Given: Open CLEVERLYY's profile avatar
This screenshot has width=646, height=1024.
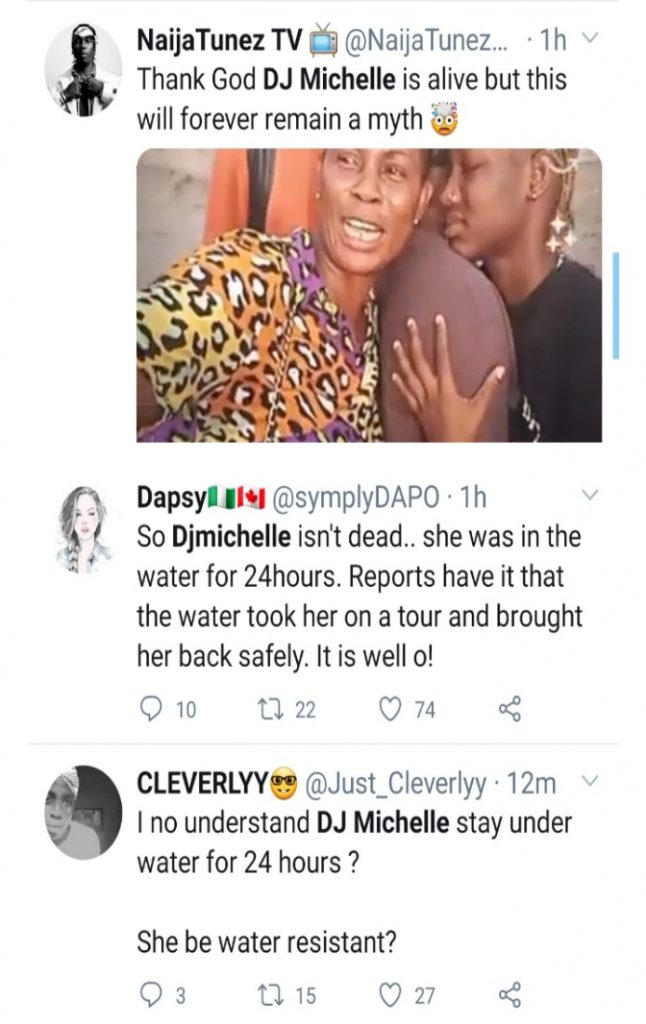Looking at the screenshot, I should [83, 812].
